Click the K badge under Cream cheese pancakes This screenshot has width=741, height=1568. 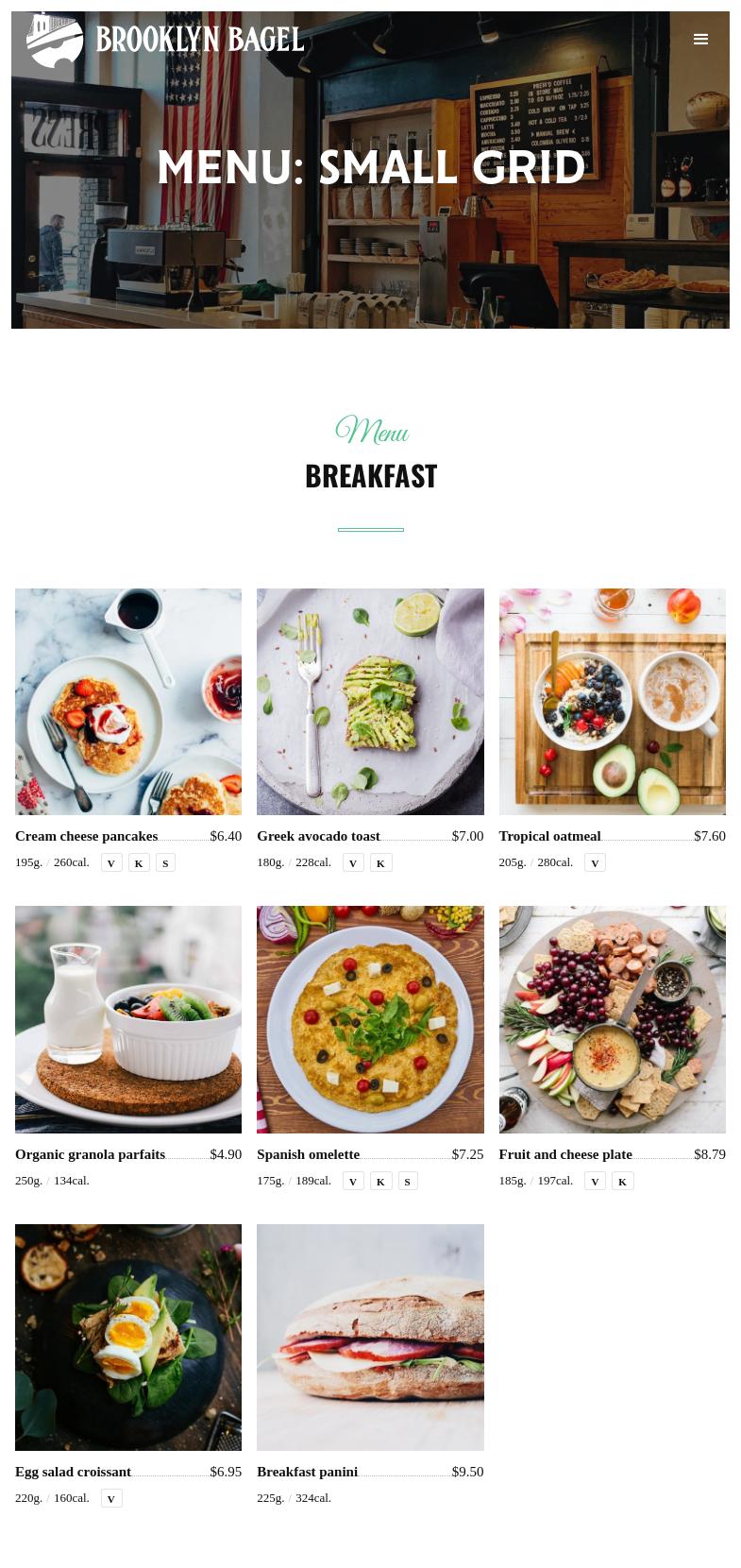(139, 862)
